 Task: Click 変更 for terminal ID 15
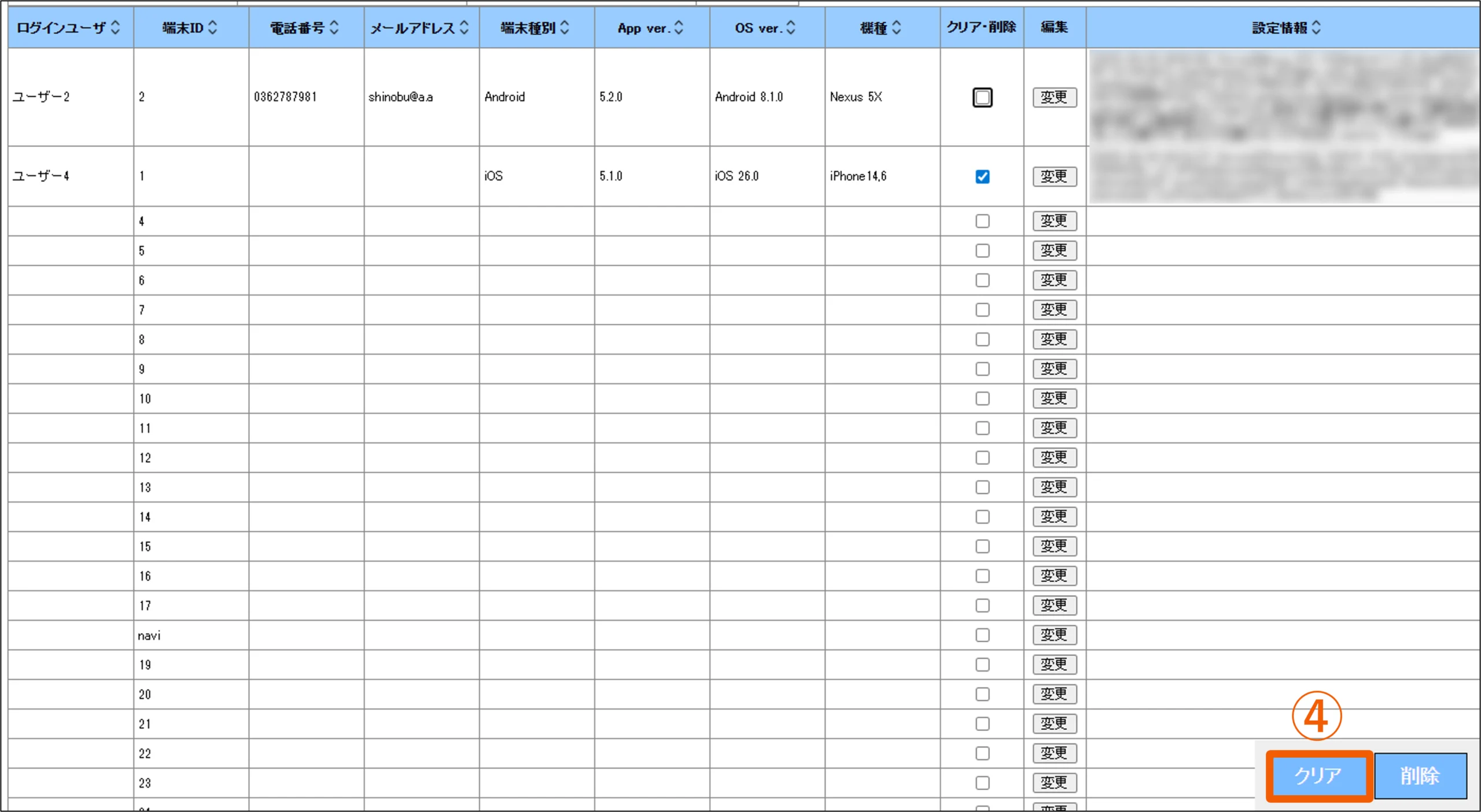tap(1054, 546)
